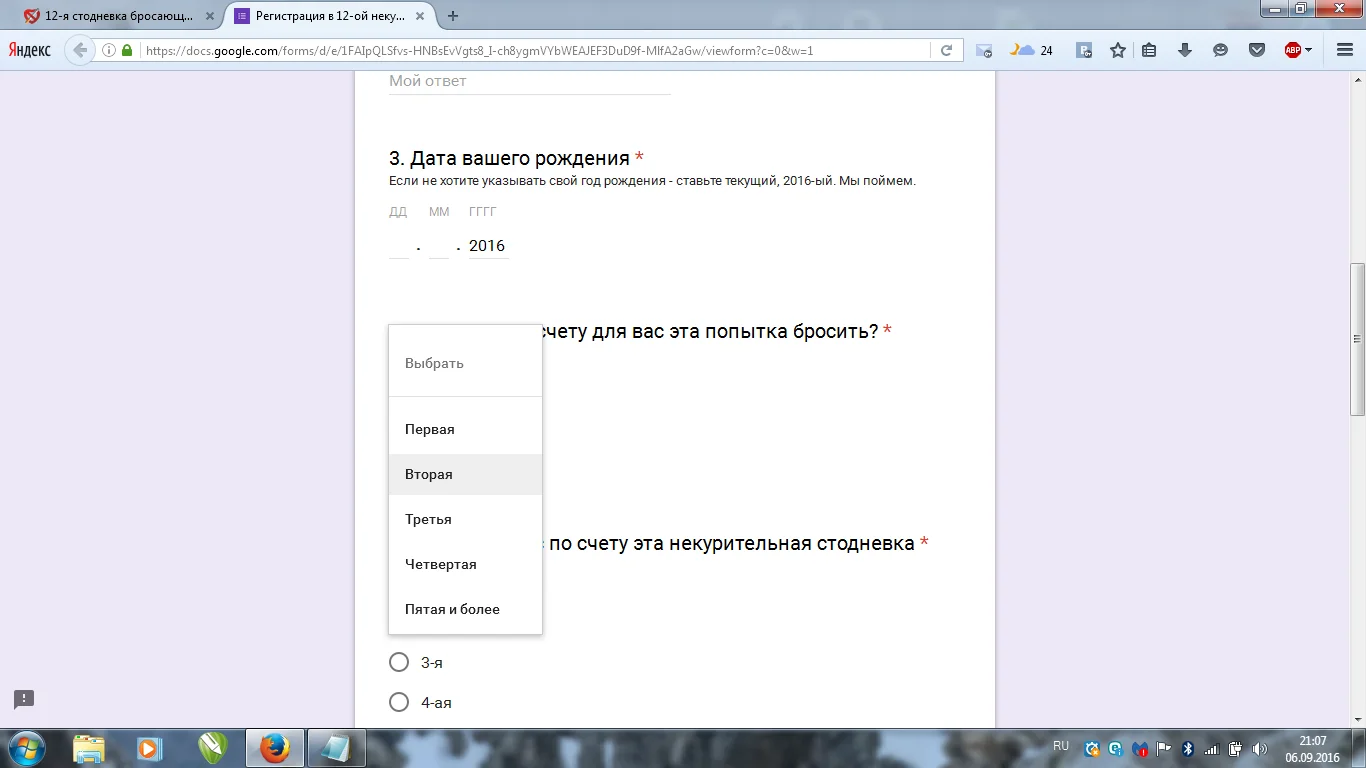This screenshot has height=768, width=1366.
Task: Click the weather widget showing 24
Action: click(x=1031, y=50)
